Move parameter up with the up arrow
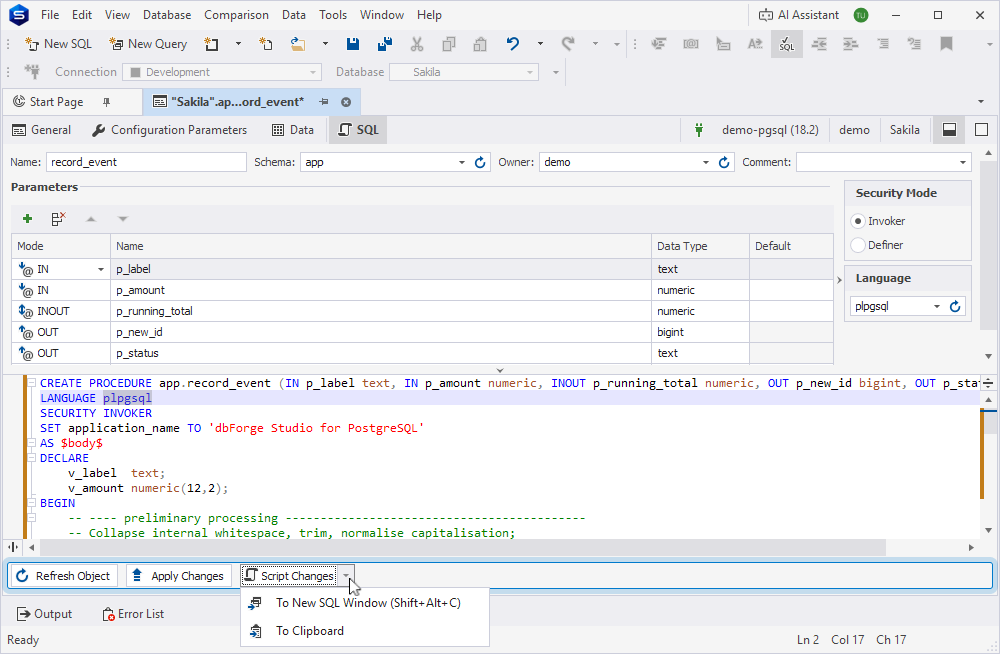Viewport: 1000px width, 654px height. (x=91, y=219)
